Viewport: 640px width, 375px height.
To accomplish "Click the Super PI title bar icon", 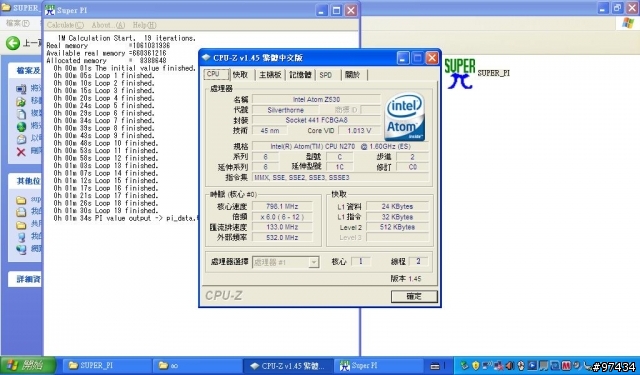I will pos(50,10).
